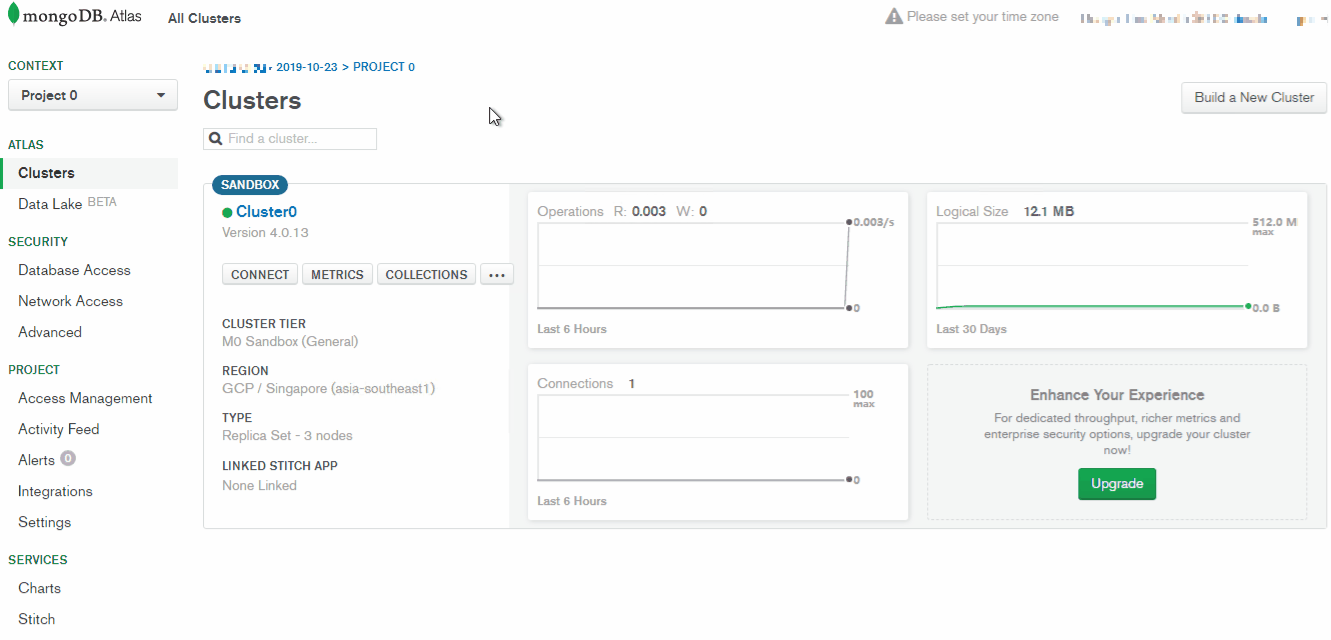1331x640 pixels.
Task: Click the green status dot beside Cluster0
Action: [x=227, y=213]
